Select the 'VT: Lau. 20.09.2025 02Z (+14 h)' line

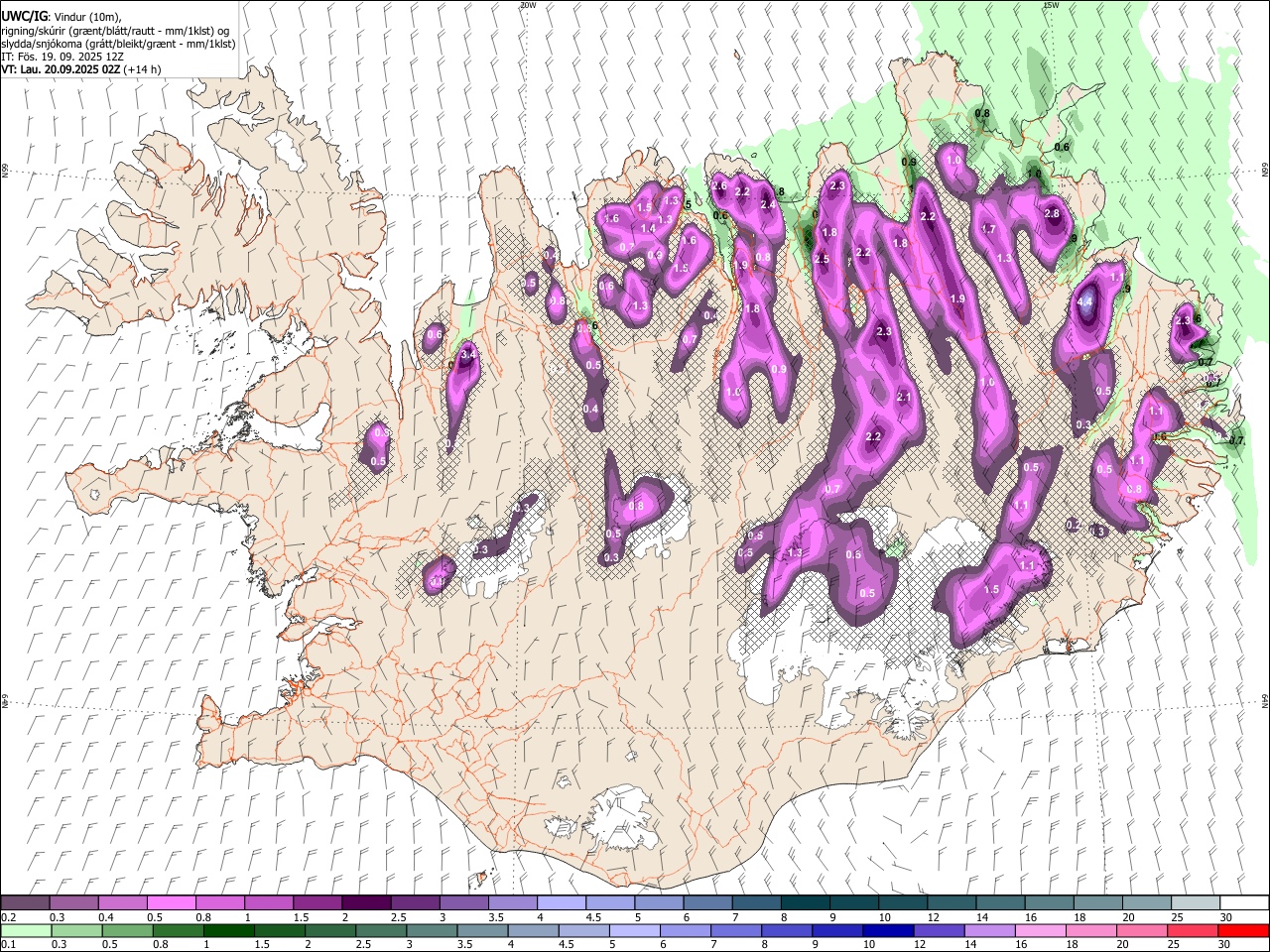(81, 69)
